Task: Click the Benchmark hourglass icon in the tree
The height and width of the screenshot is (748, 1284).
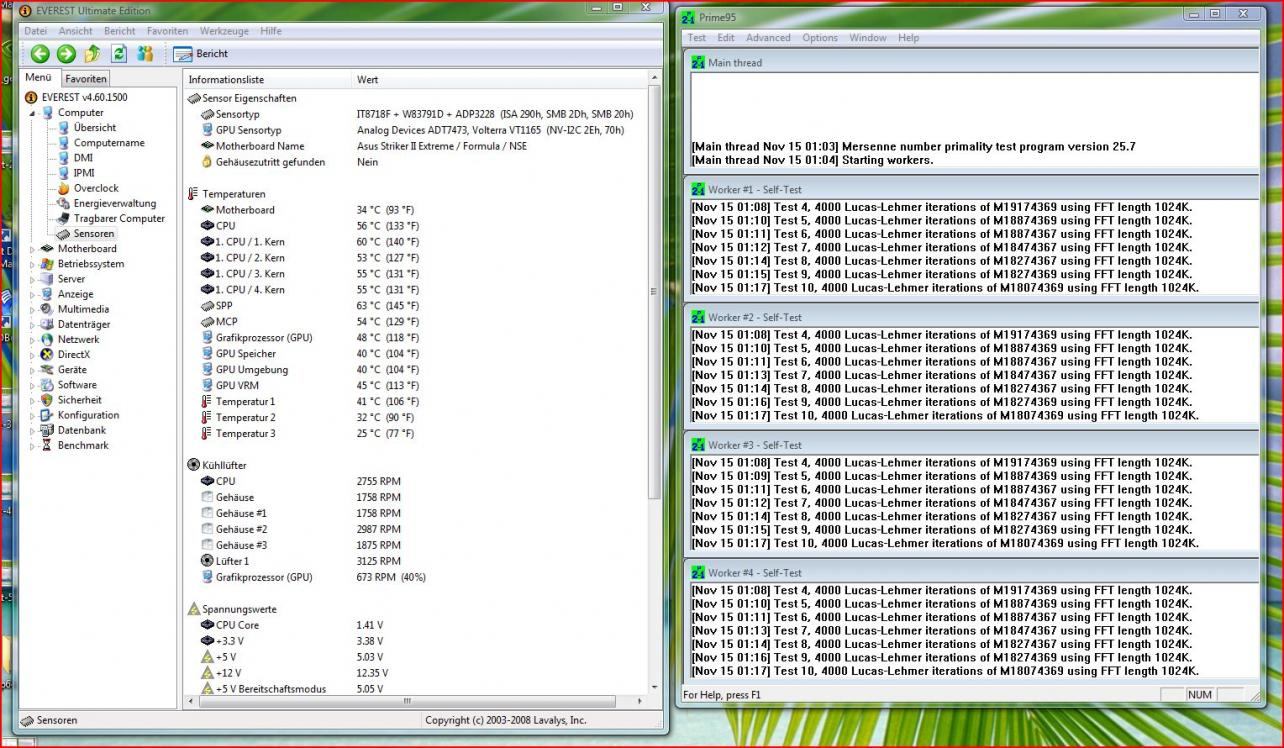Action: (x=47, y=445)
